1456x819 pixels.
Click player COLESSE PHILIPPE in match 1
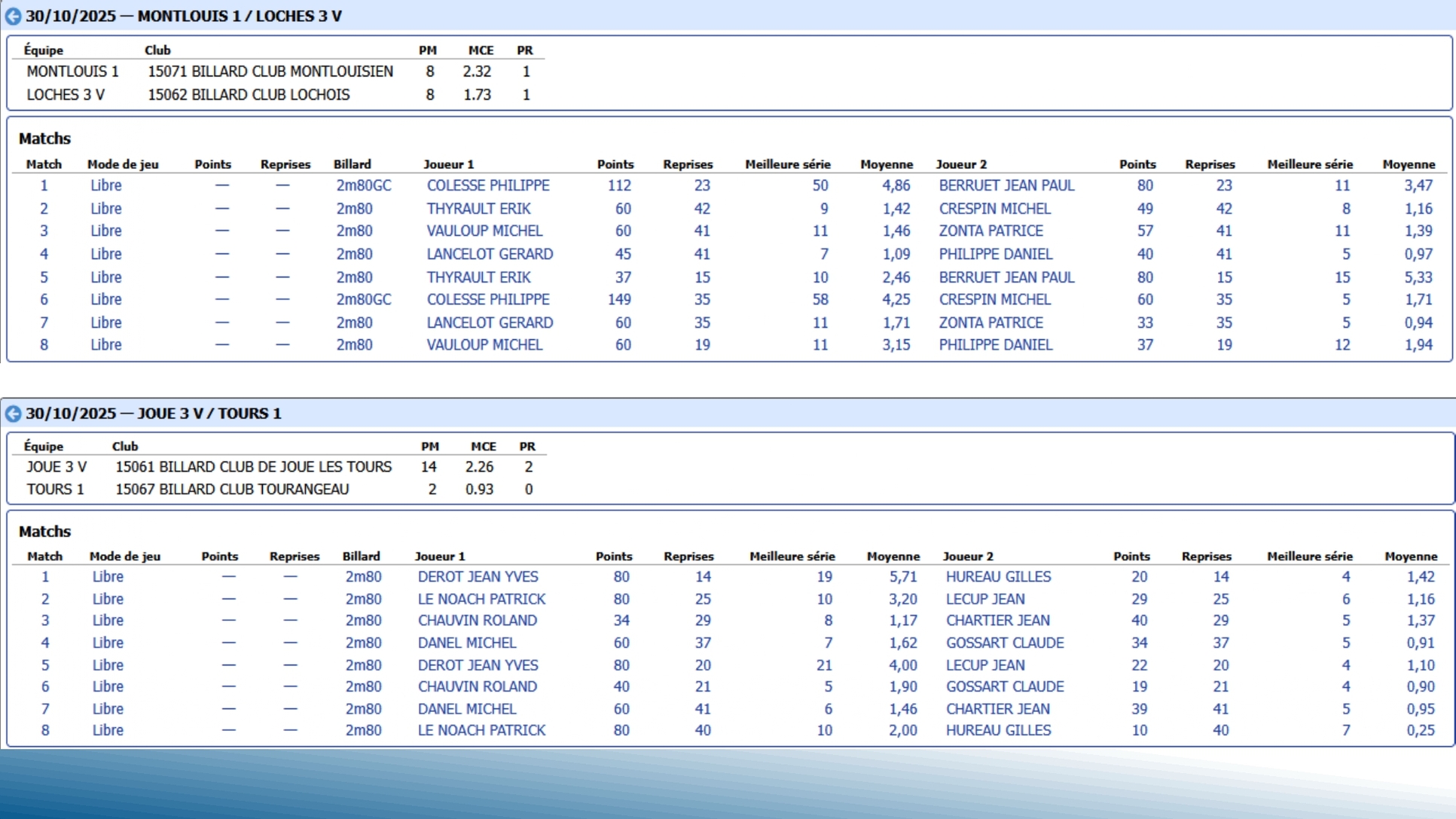pos(487,185)
